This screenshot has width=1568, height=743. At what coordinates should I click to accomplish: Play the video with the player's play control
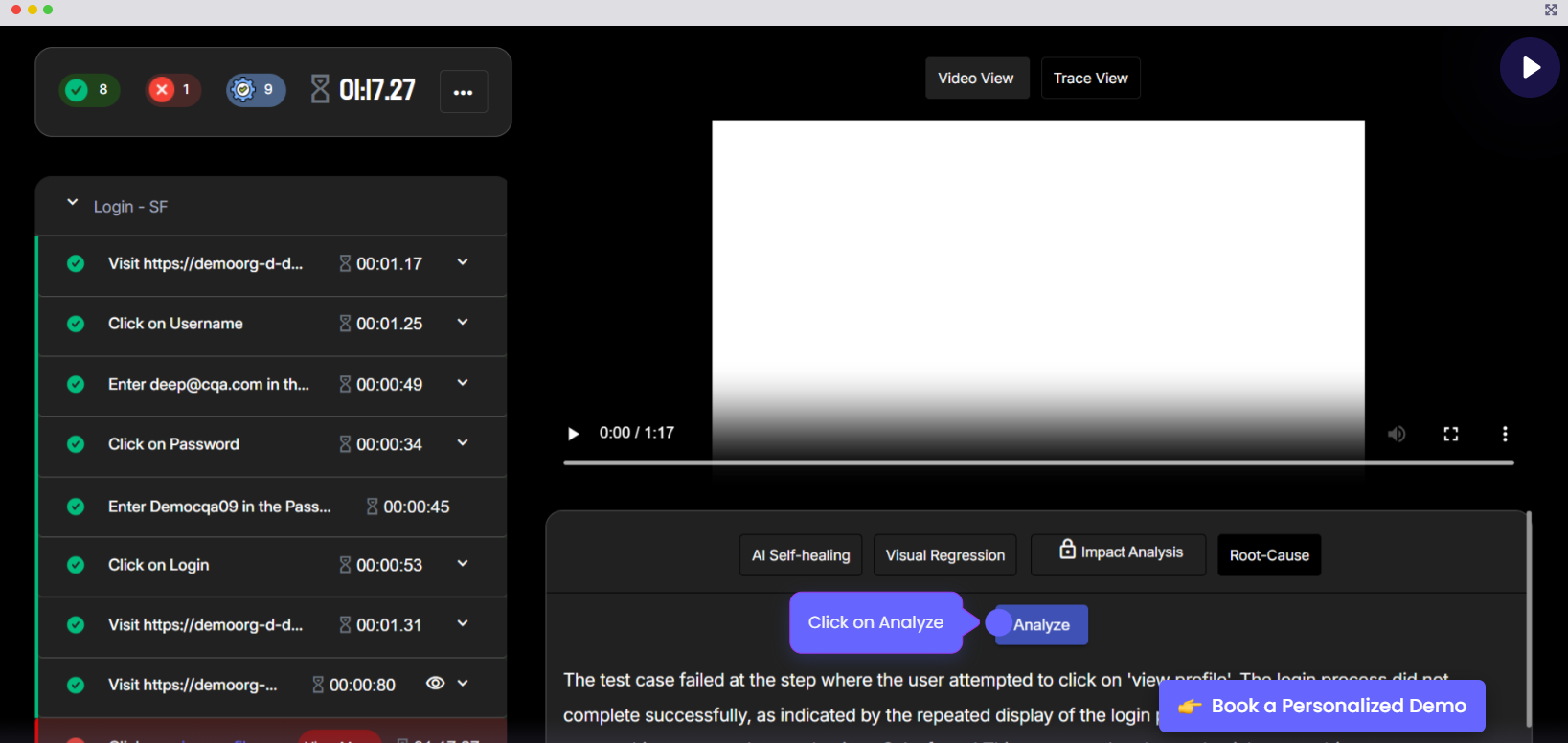(574, 434)
